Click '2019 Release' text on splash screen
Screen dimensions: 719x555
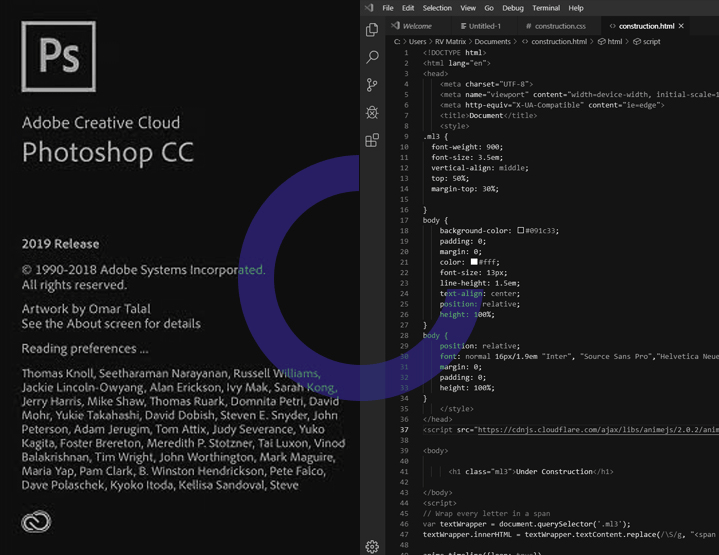tap(60, 244)
